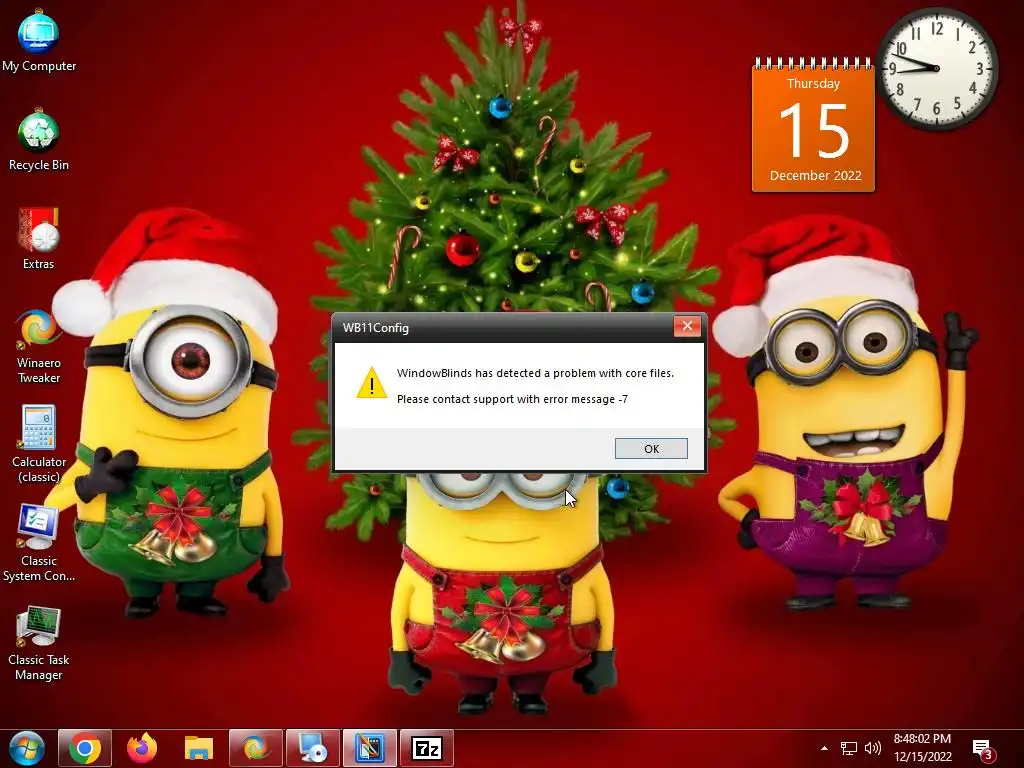Select the Recycle Bin icon
Screen dimensions: 1024x768
[39, 141]
